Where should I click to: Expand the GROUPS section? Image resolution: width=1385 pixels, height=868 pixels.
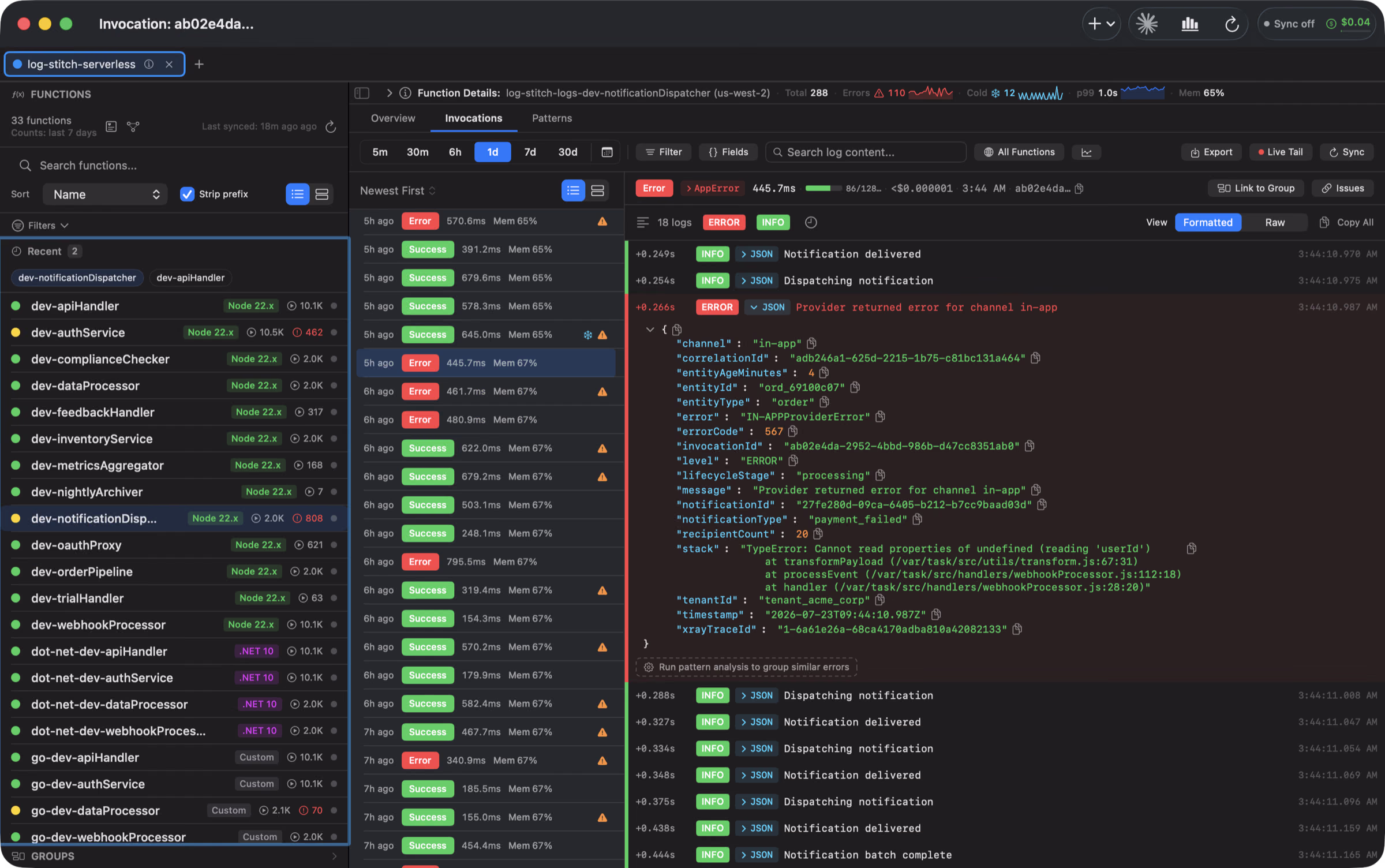(x=174, y=856)
